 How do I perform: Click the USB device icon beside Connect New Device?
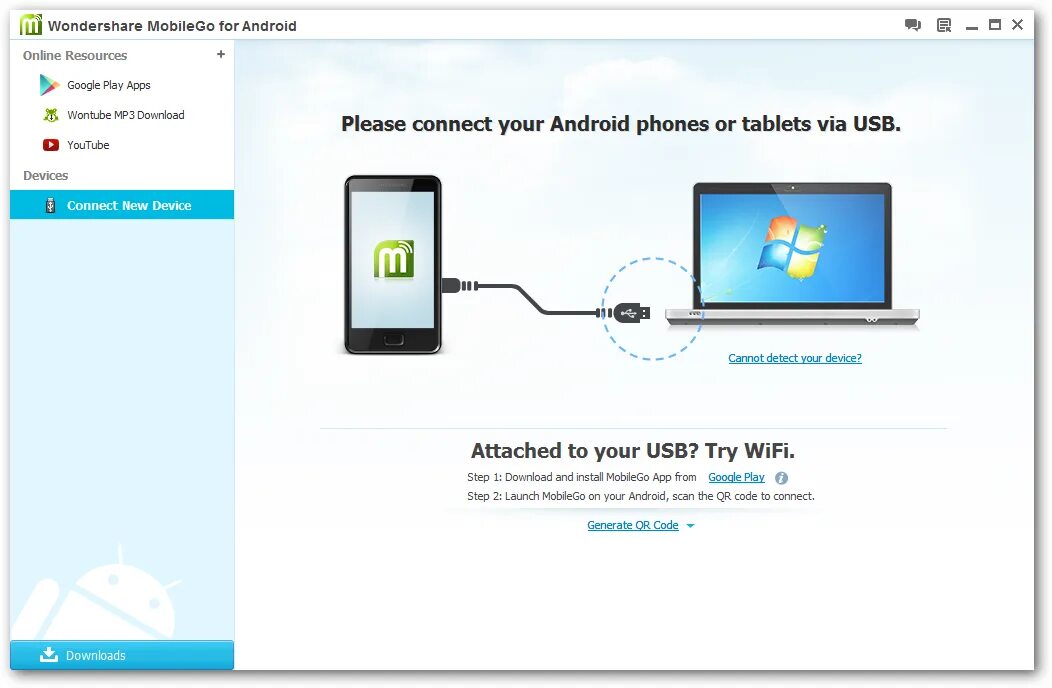50,205
